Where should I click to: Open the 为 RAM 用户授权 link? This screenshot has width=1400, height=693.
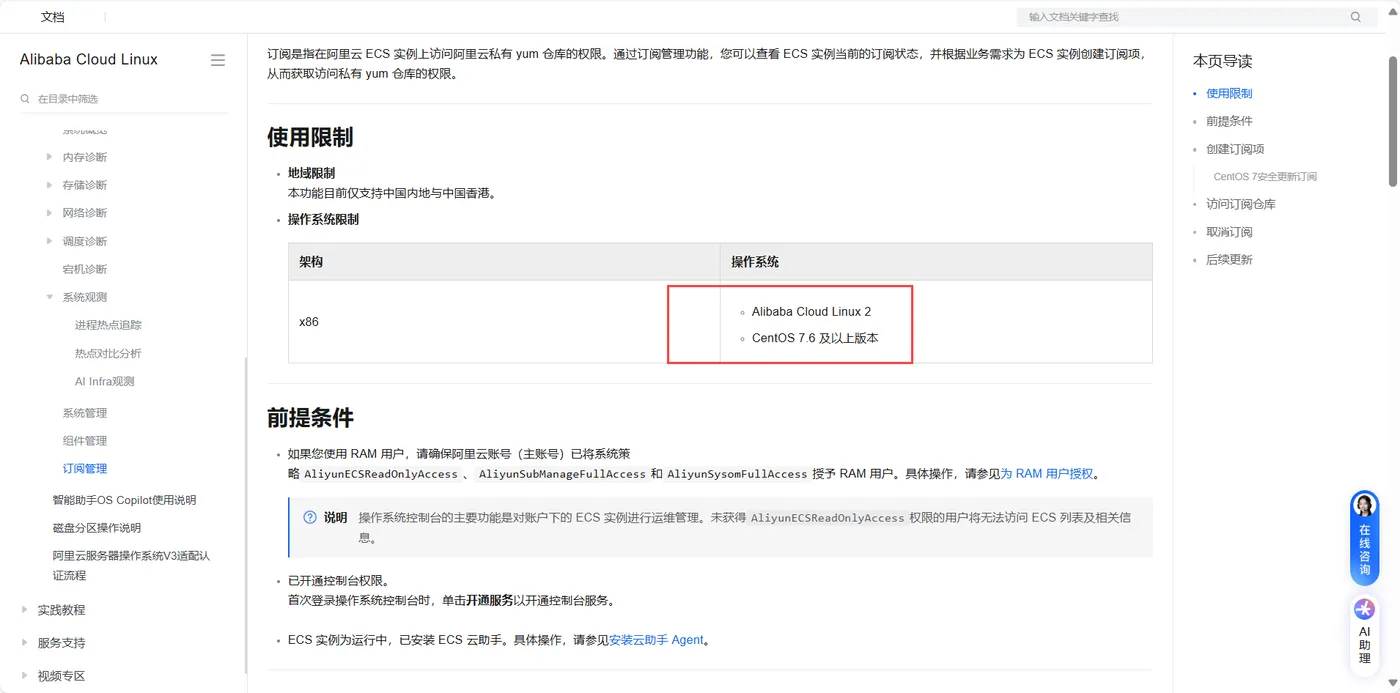coord(1047,474)
